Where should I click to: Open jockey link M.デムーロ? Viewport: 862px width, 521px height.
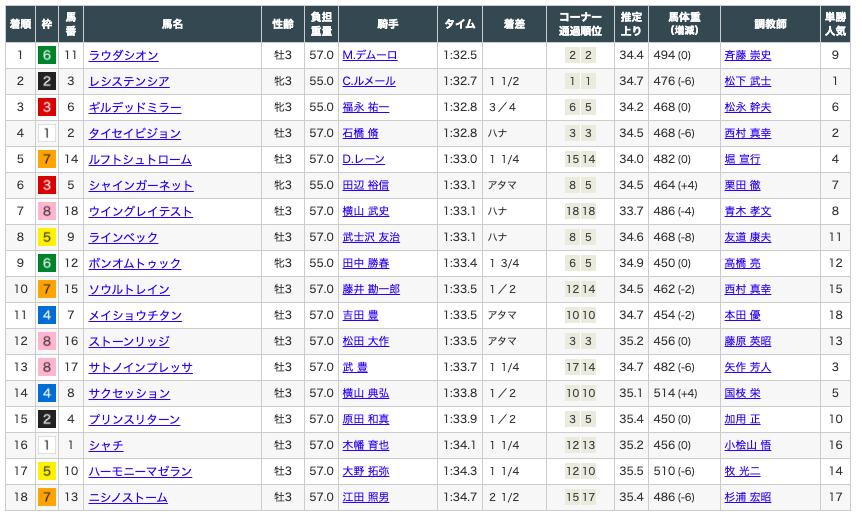tap(370, 56)
